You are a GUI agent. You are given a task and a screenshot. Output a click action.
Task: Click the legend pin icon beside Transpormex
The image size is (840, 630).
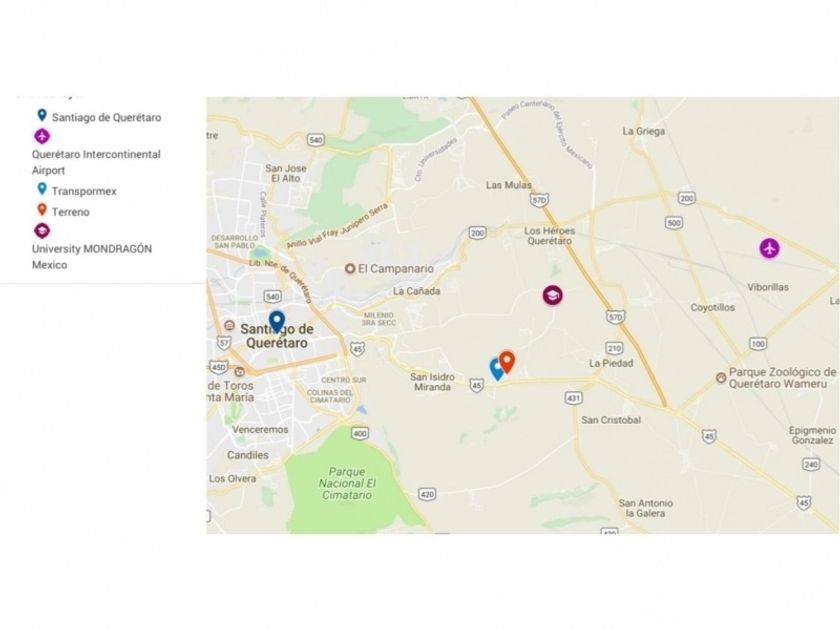(42, 189)
